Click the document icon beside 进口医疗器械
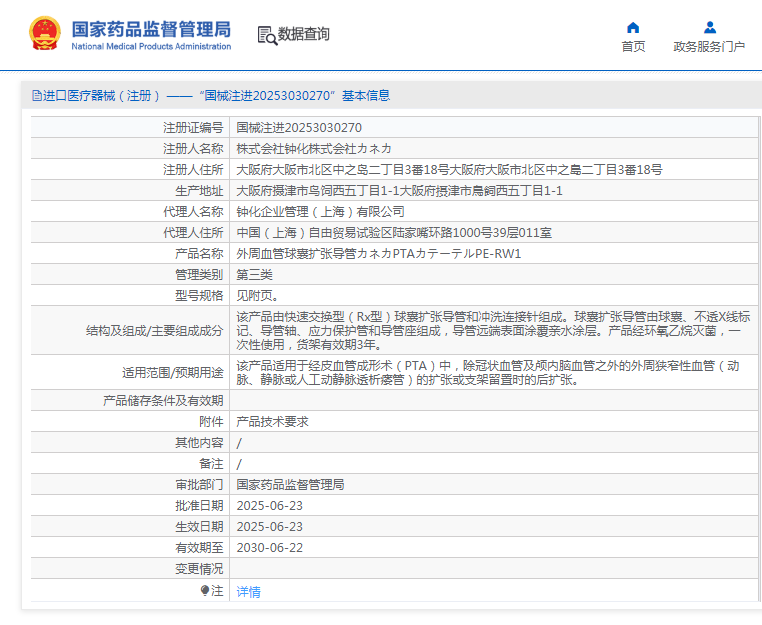Screen dimensions: 762x625 click(x=36, y=96)
